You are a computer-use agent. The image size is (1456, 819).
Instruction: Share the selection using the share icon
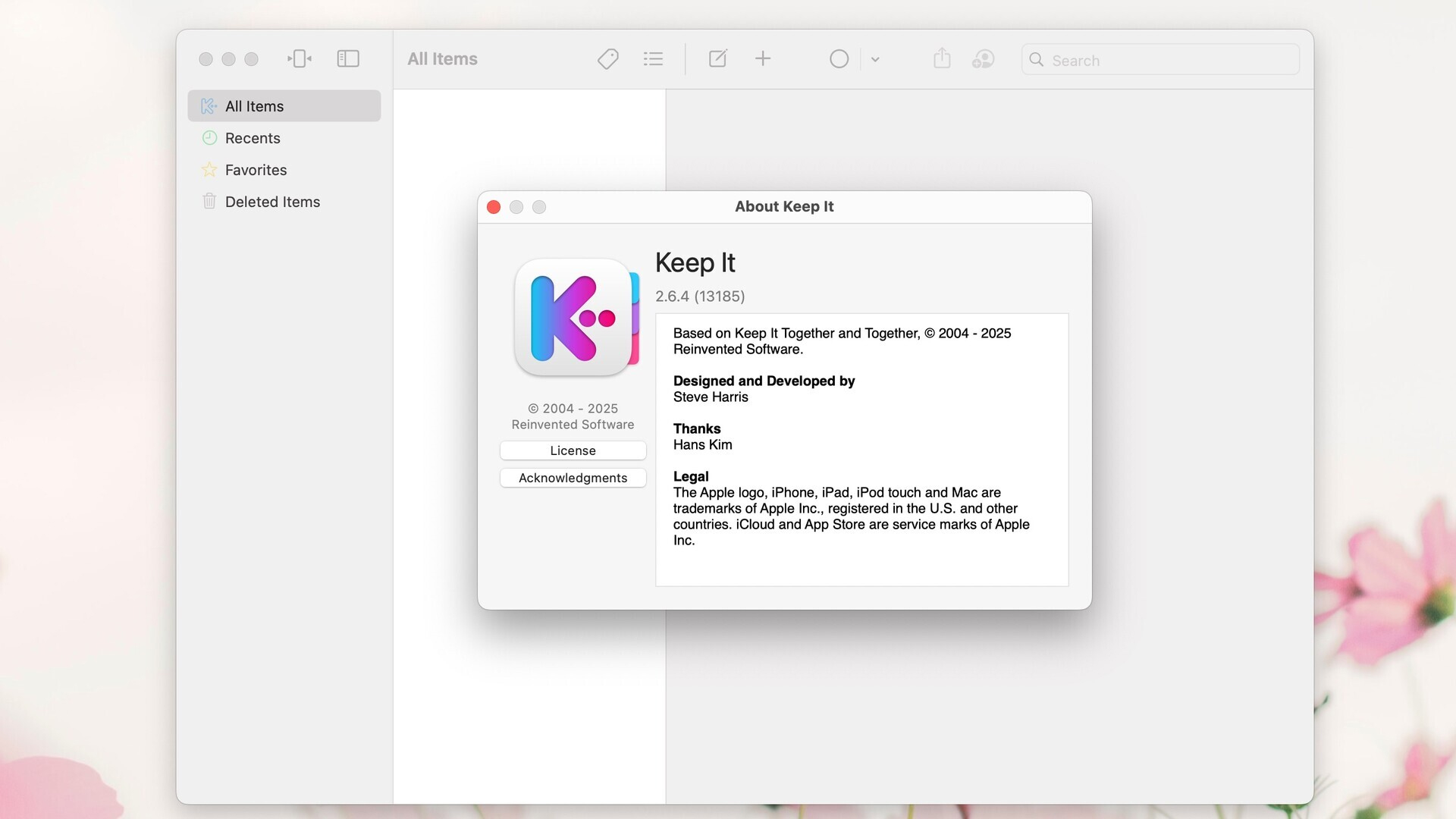[x=942, y=58]
